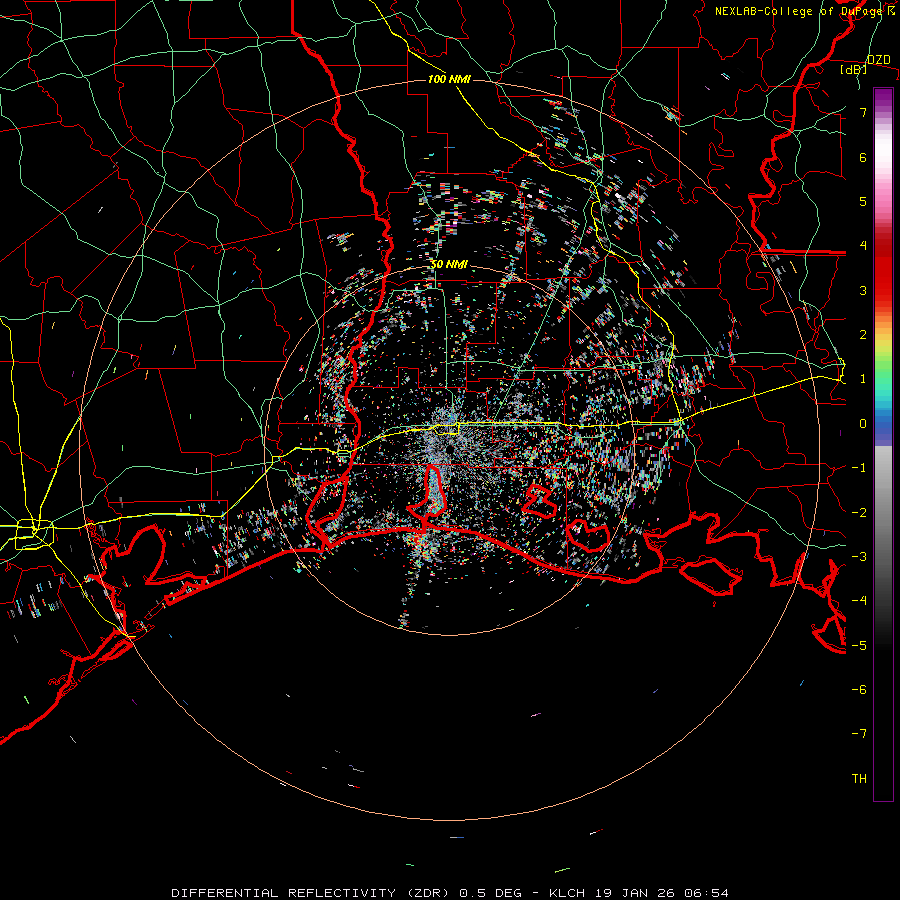Click the -2 value on color scale

coord(859,513)
